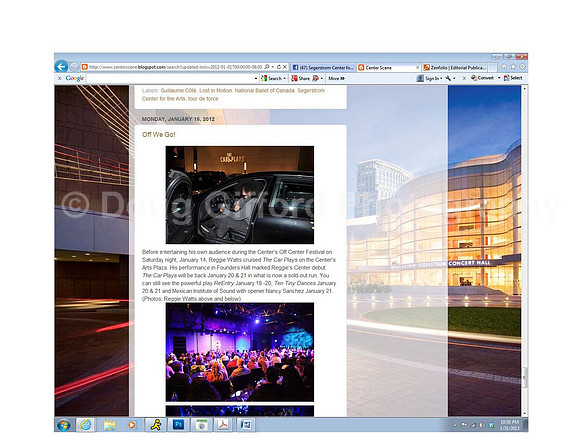Click the Google toolbar Search button

click(271, 78)
